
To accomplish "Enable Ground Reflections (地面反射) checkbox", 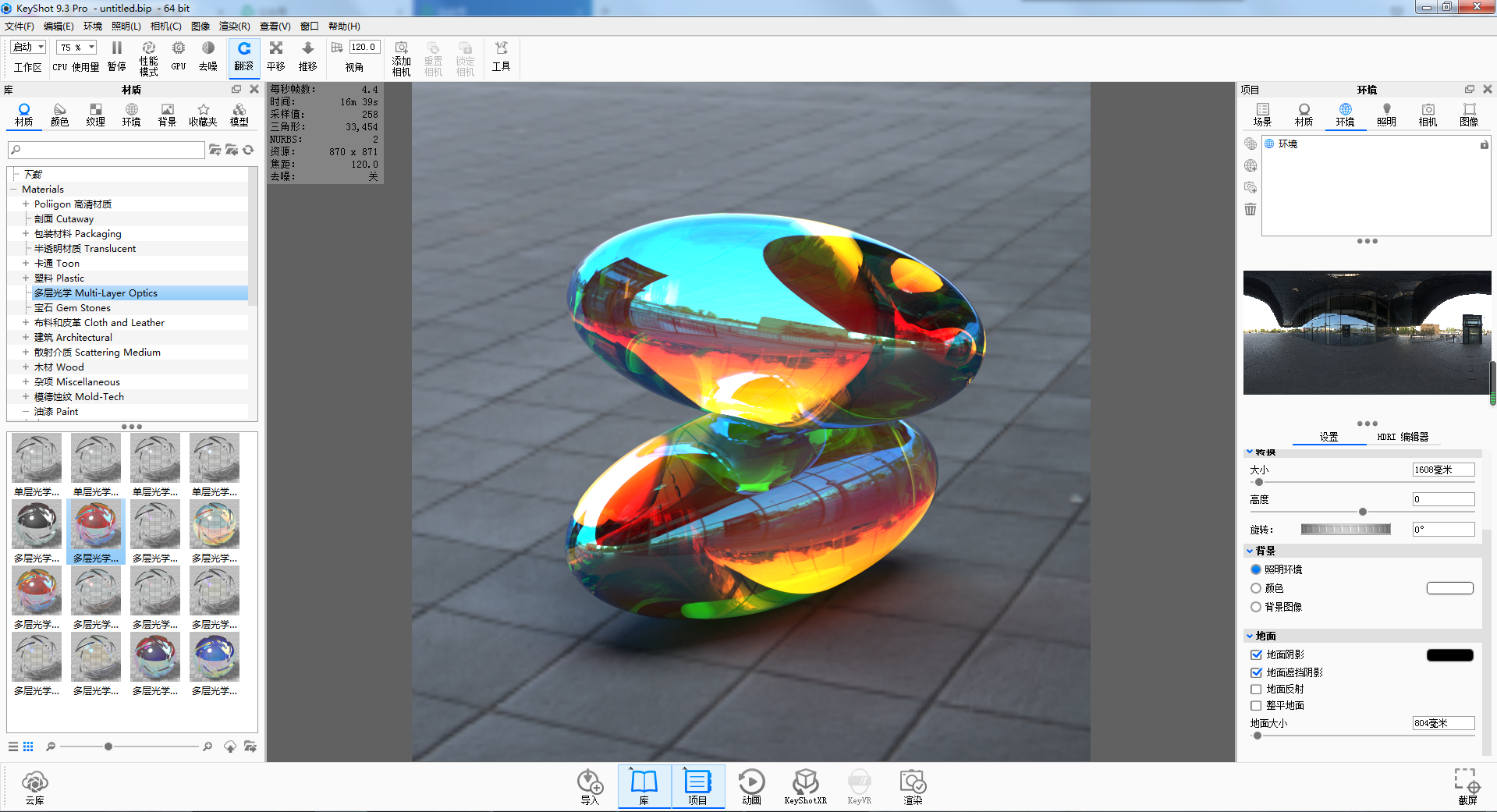I will pyautogui.click(x=1256, y=689).
